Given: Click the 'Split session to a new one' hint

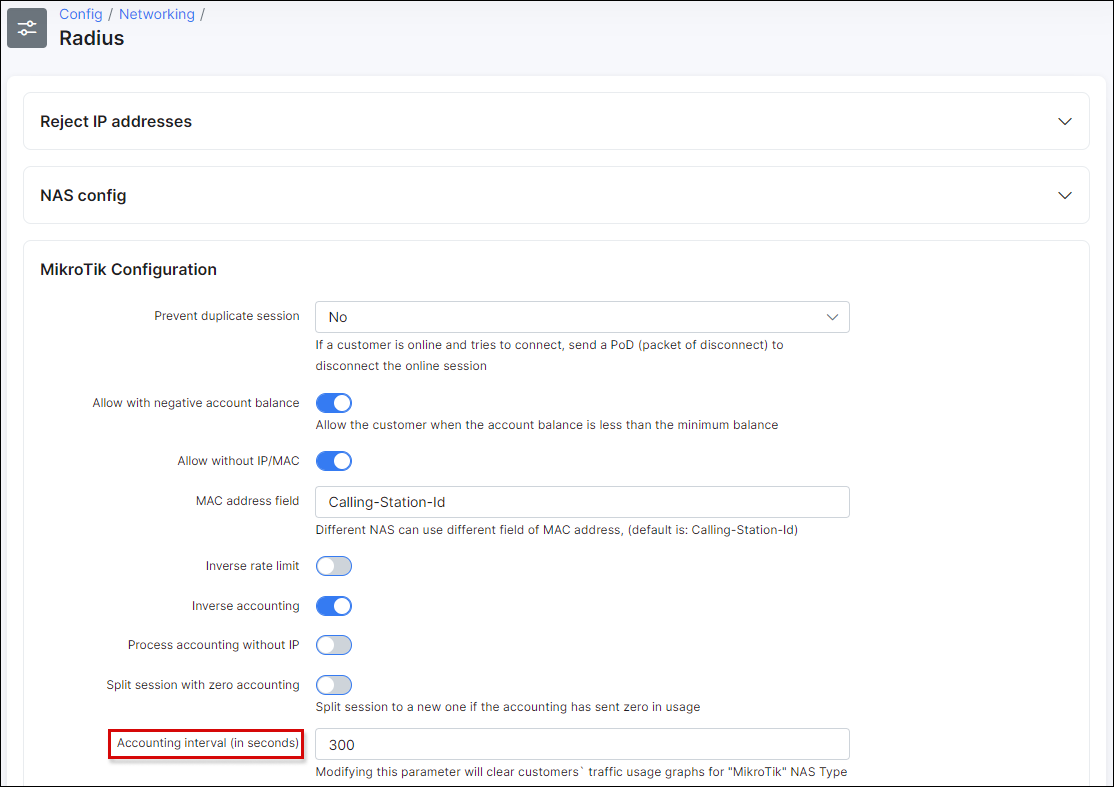Looking at the screenshot, I should tap(507, 707).
